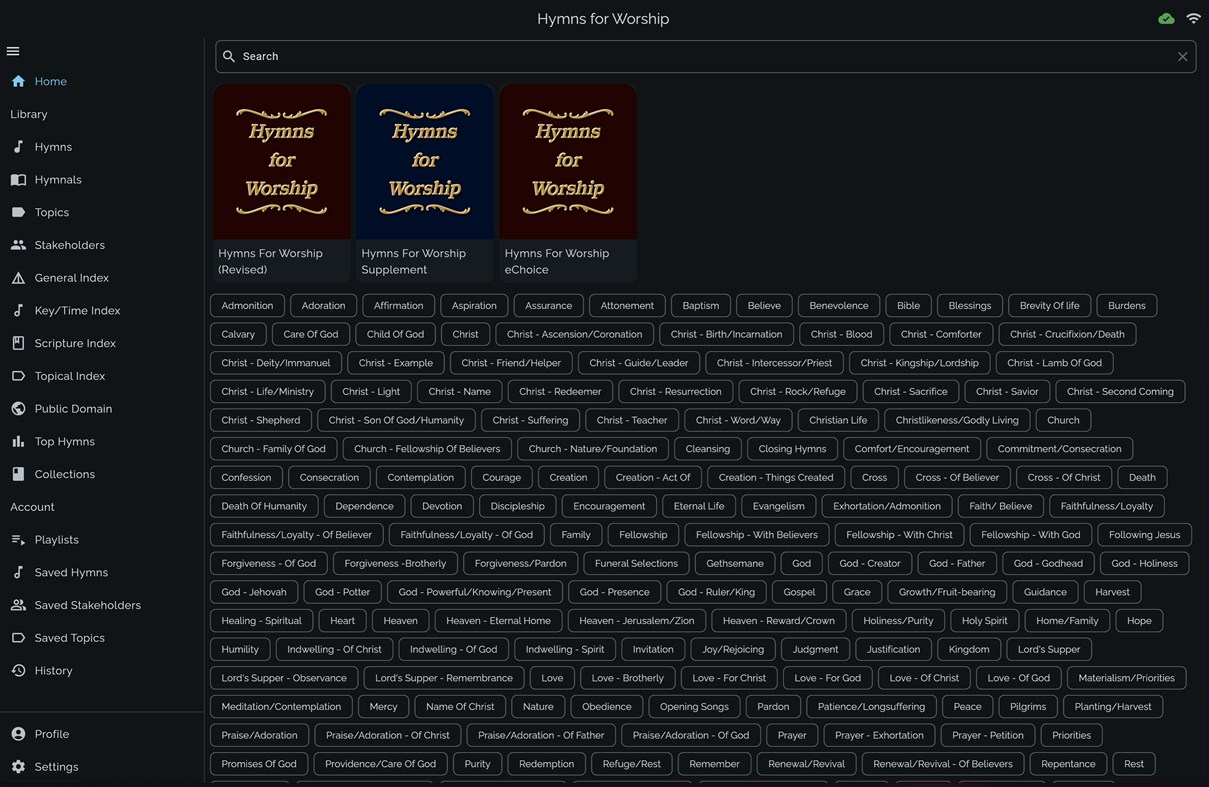Collapse the sidebar using the hamburger icon

pyautogui.click(x=13, y=50)
